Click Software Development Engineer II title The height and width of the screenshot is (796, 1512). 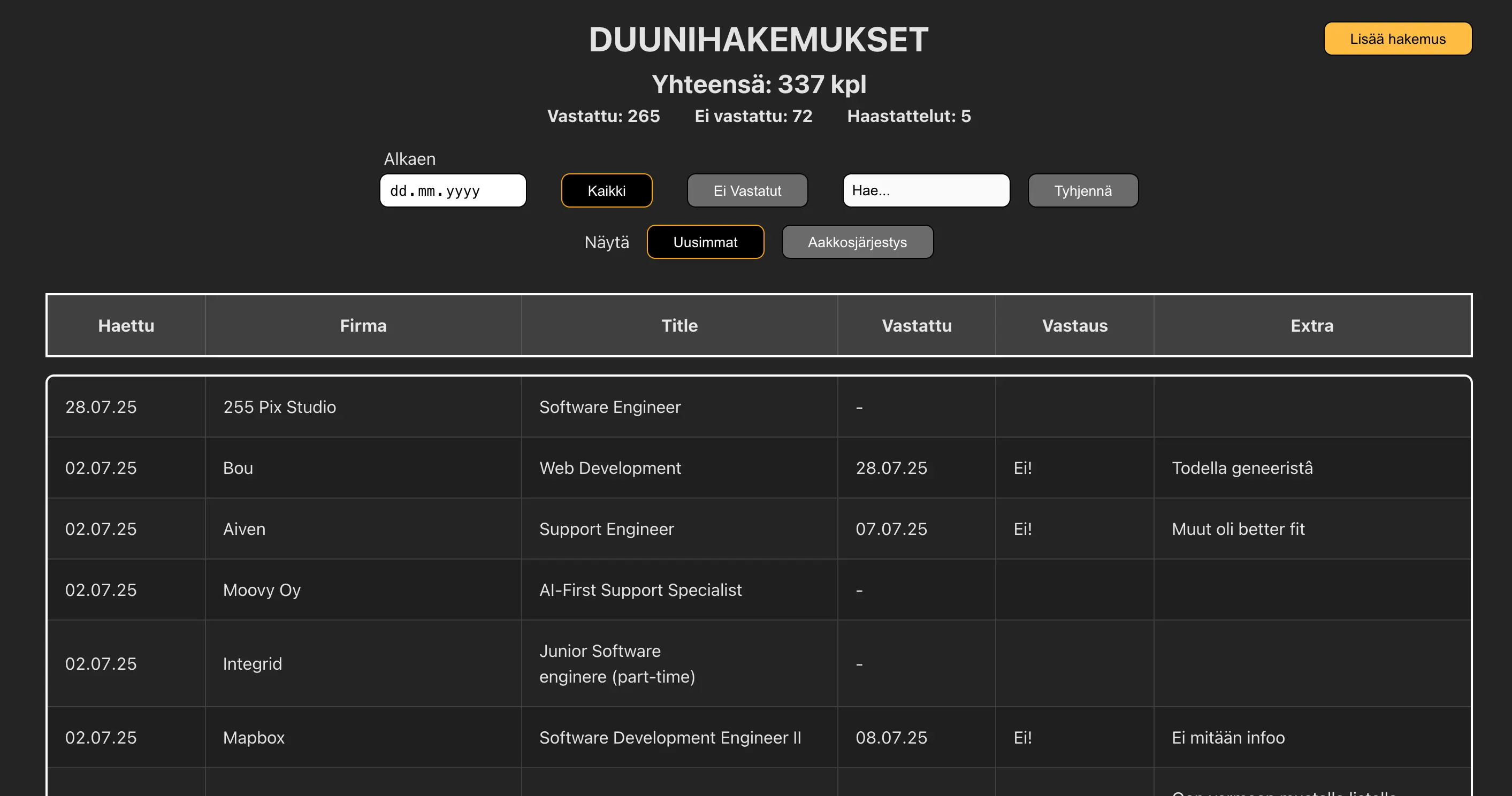(670, 737)
